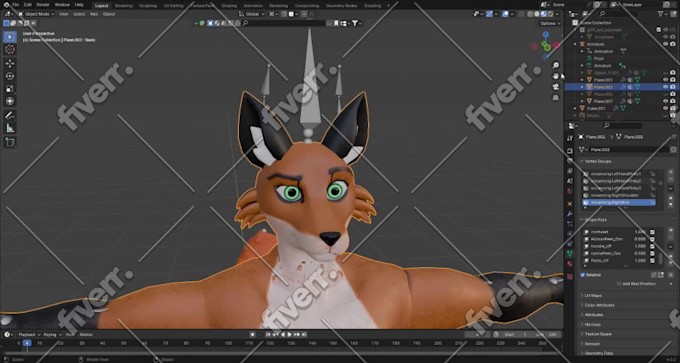Switch to the Shading workspace tab
The width and height of the screenshot is (680, 363).
(229, 6)
